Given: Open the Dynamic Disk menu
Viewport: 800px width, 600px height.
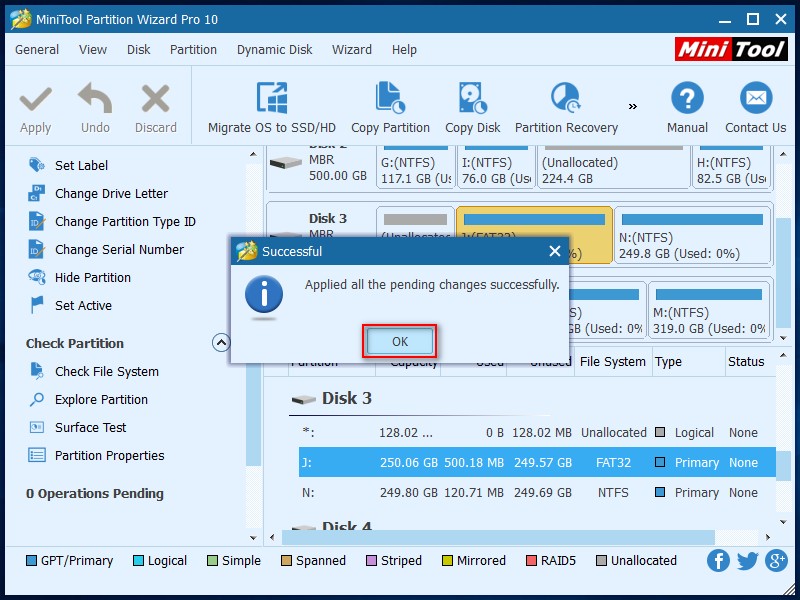Looking at the screenshot, I should [274, 49].
